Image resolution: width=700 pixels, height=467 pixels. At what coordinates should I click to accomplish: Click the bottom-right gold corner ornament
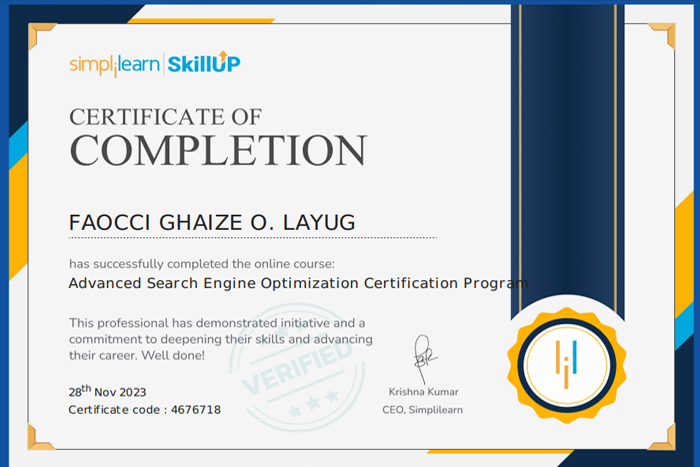661,435
